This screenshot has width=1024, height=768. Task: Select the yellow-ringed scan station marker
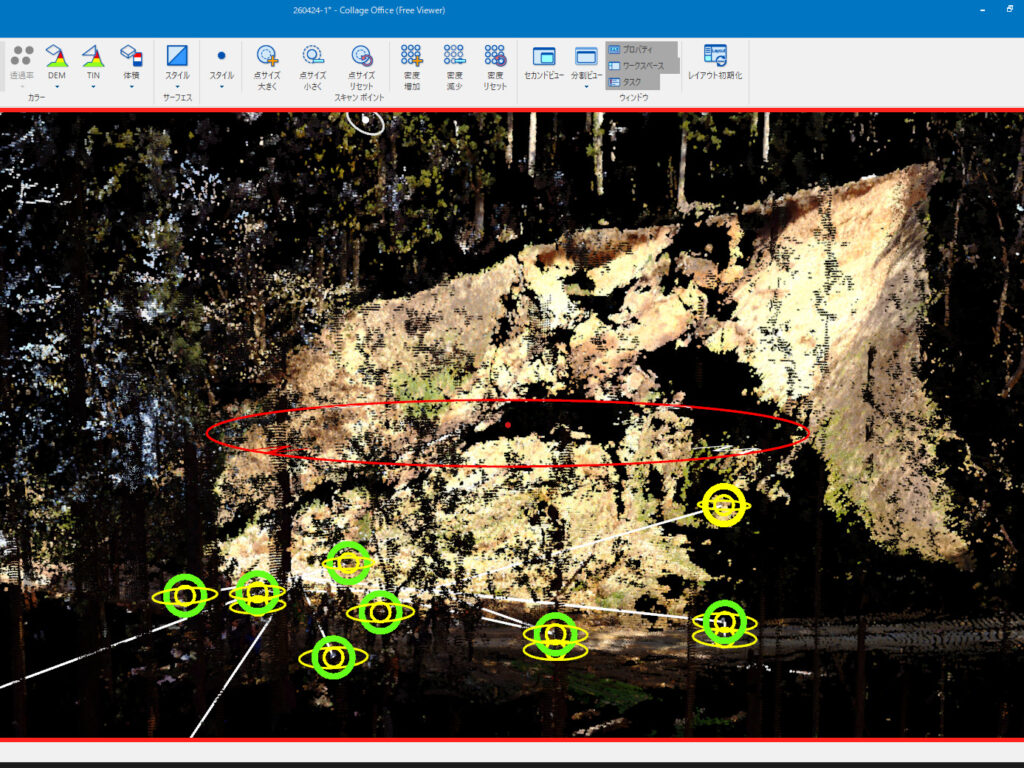pos(723,505)
